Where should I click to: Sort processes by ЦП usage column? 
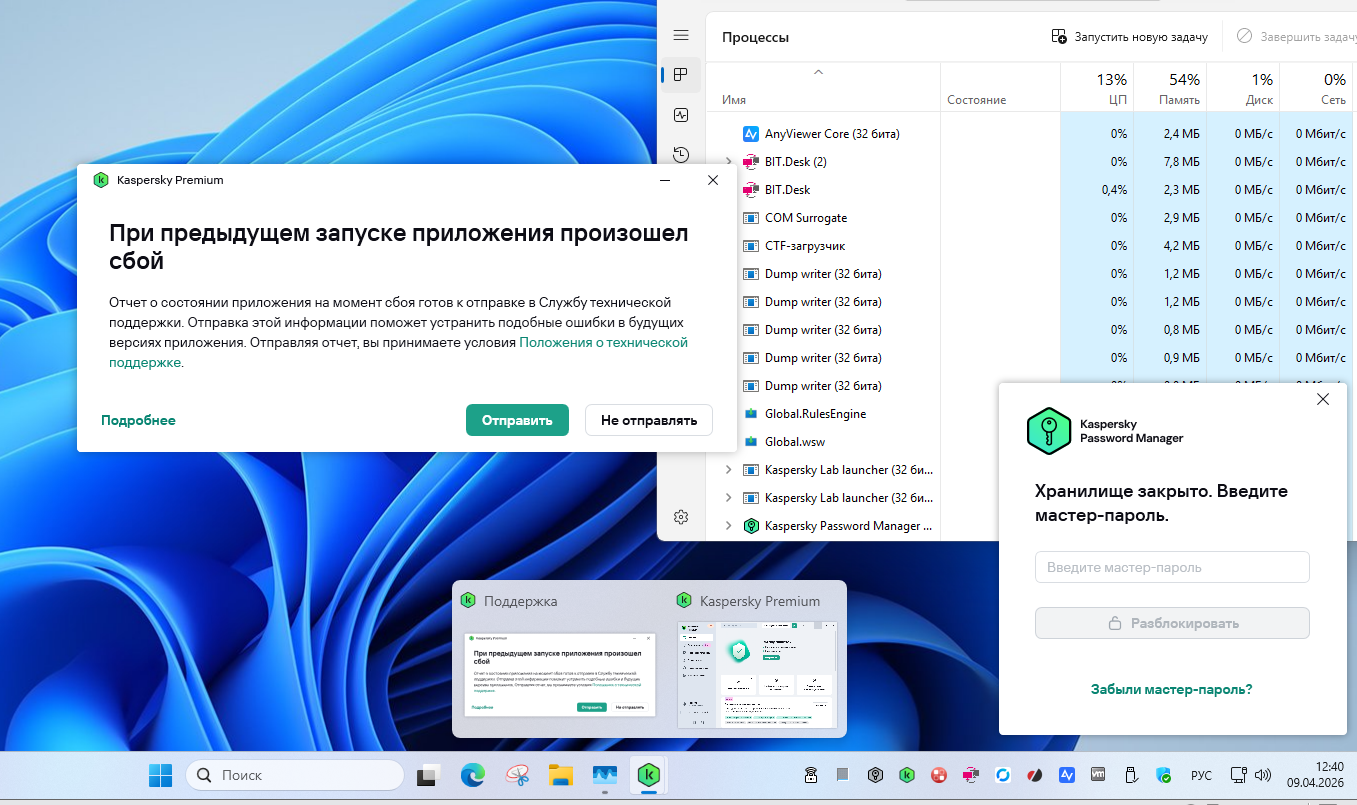[1119, 100]
